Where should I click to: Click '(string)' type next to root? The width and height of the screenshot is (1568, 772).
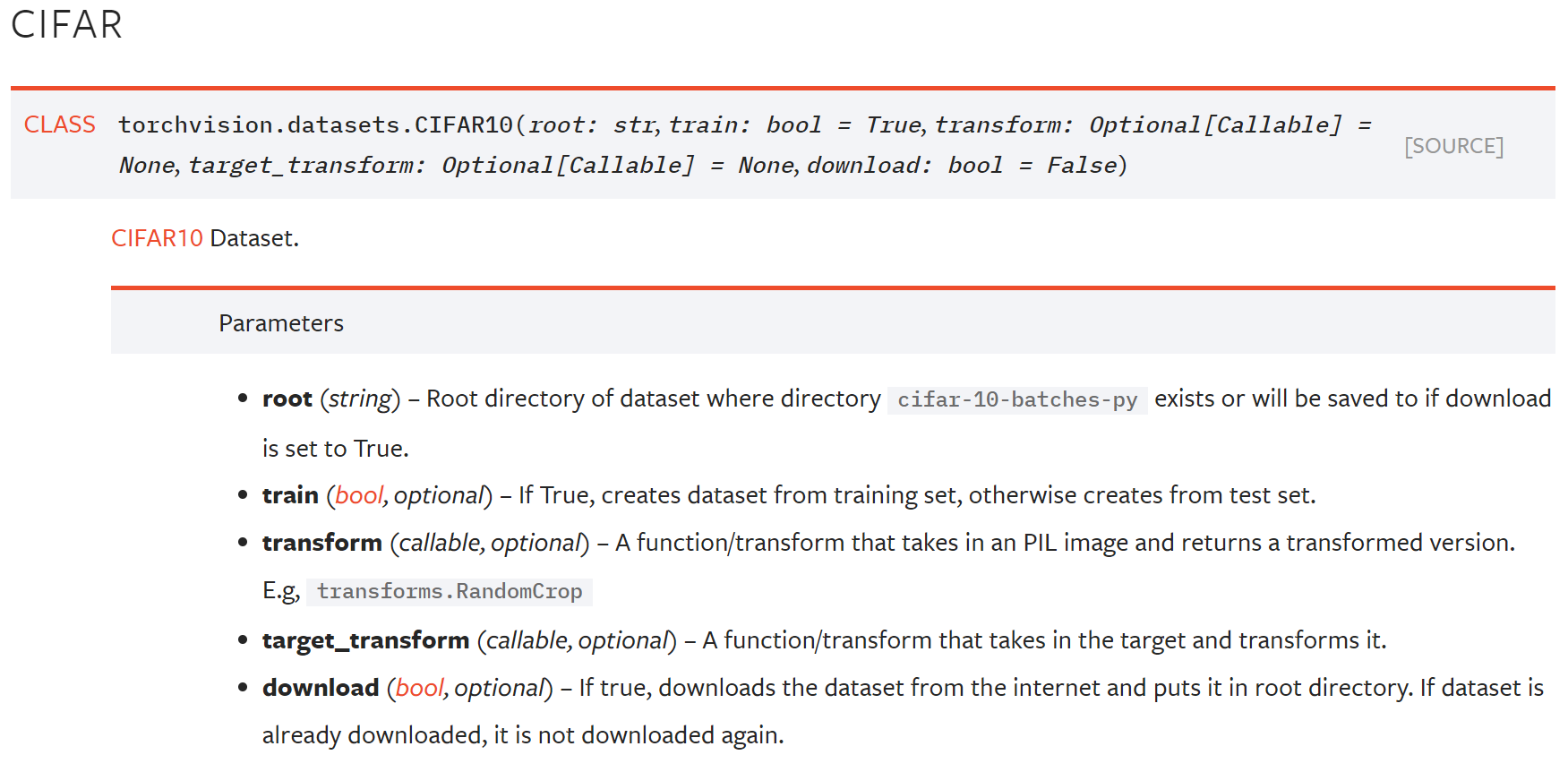click(x=360, y=399)
